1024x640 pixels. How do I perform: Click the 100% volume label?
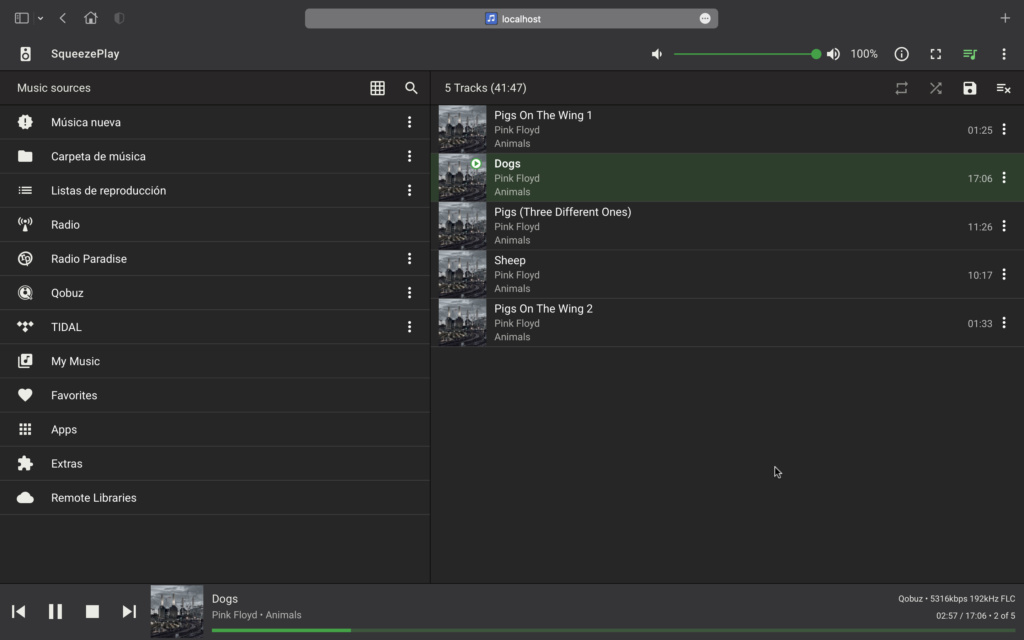point(864,54)
